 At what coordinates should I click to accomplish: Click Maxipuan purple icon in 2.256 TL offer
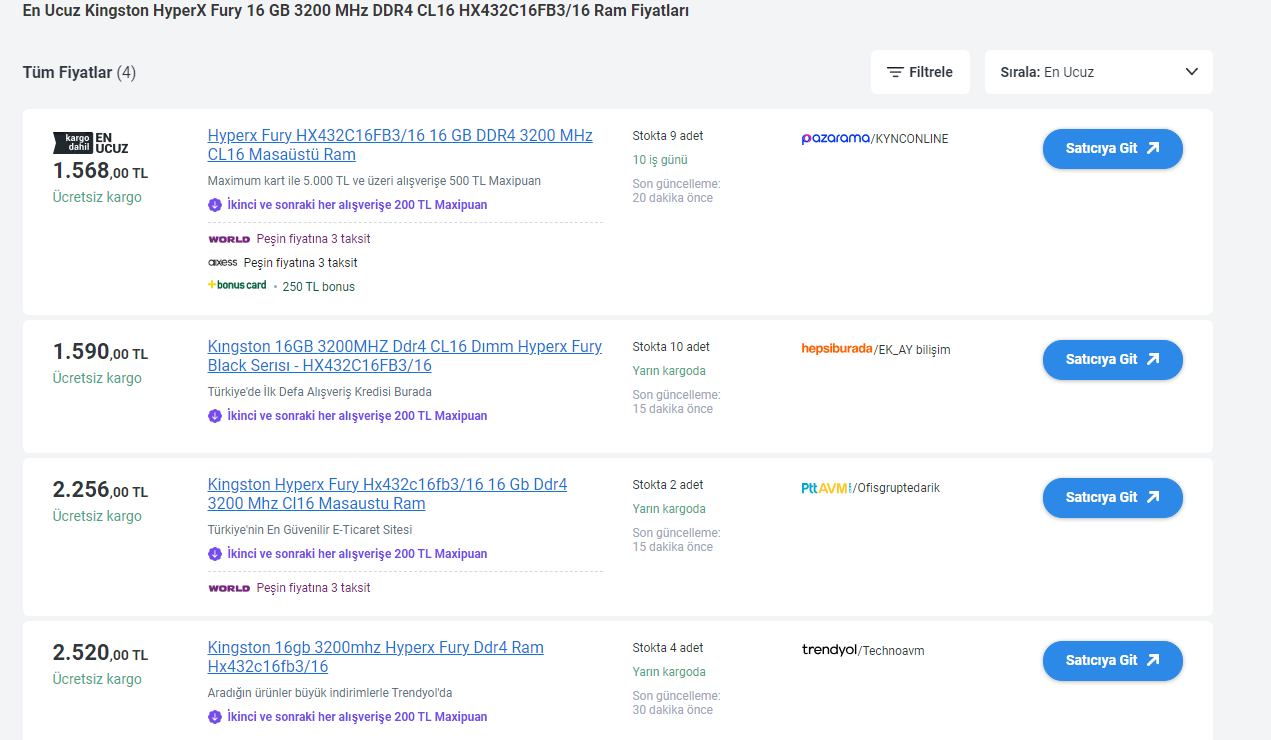point(214,554)
